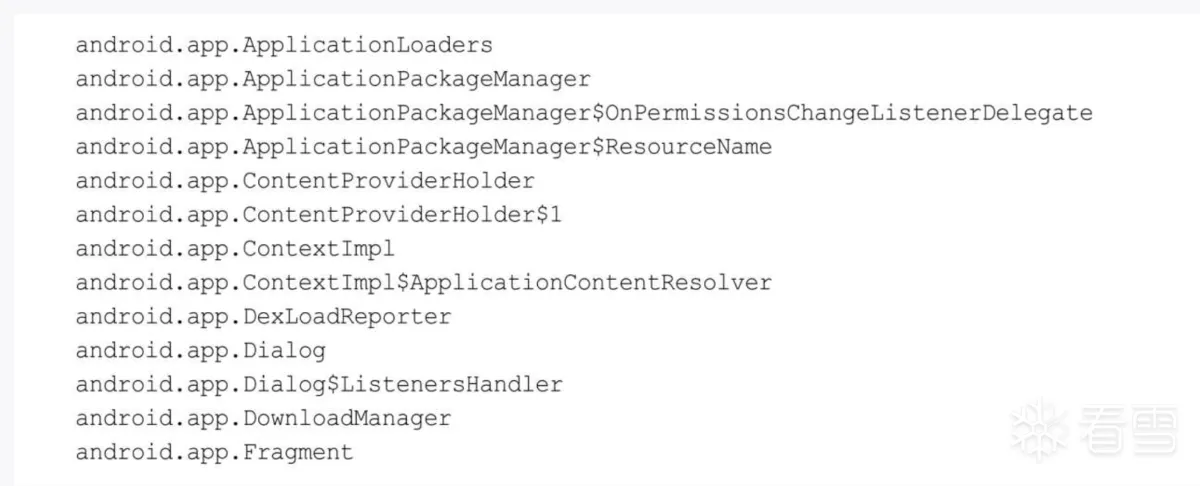Click 'android.app' on the ApplicationContentResolver line
Viewport: 1200px width, 486px height.
(x=152, y=283)
